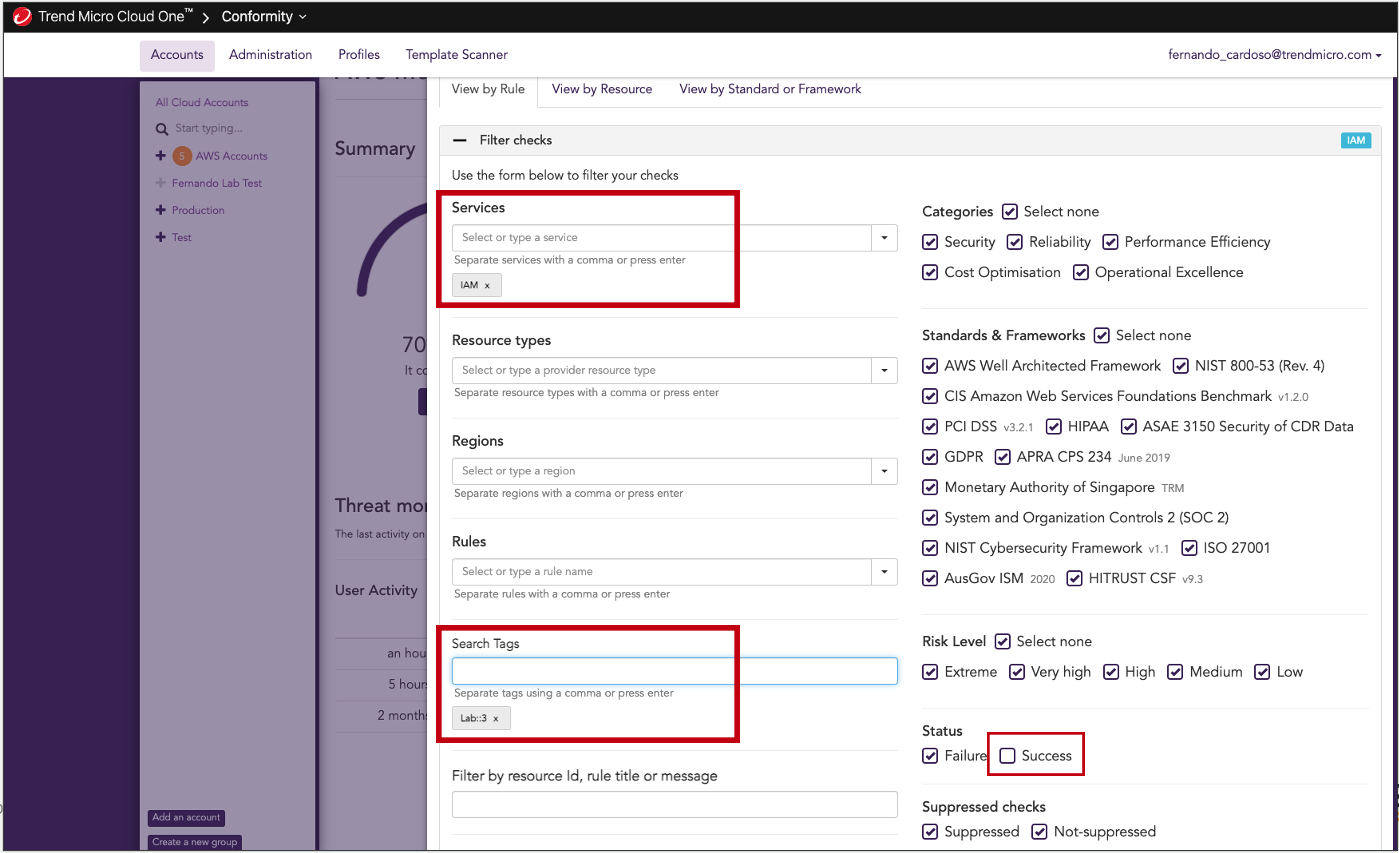
Task: Uncheck ASAE 3150 Security of CDR Data
Action: 1129,427
